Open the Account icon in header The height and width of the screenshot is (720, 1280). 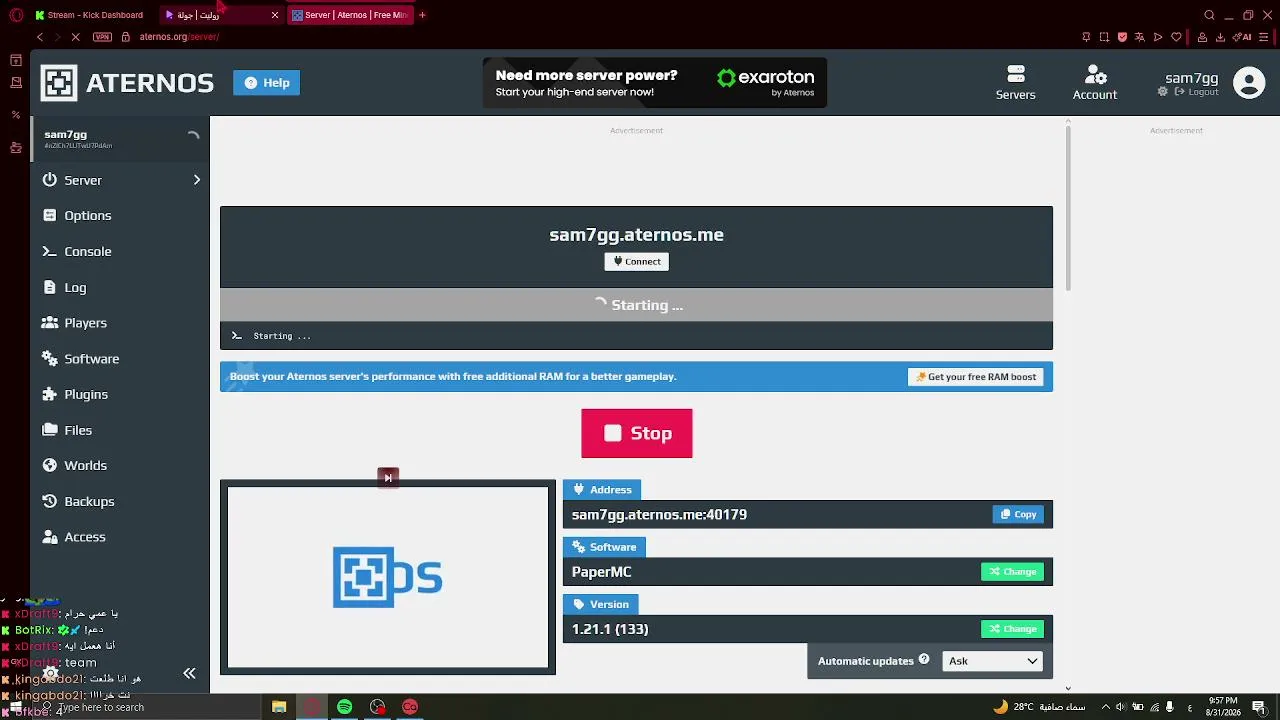click(1095, 83)
